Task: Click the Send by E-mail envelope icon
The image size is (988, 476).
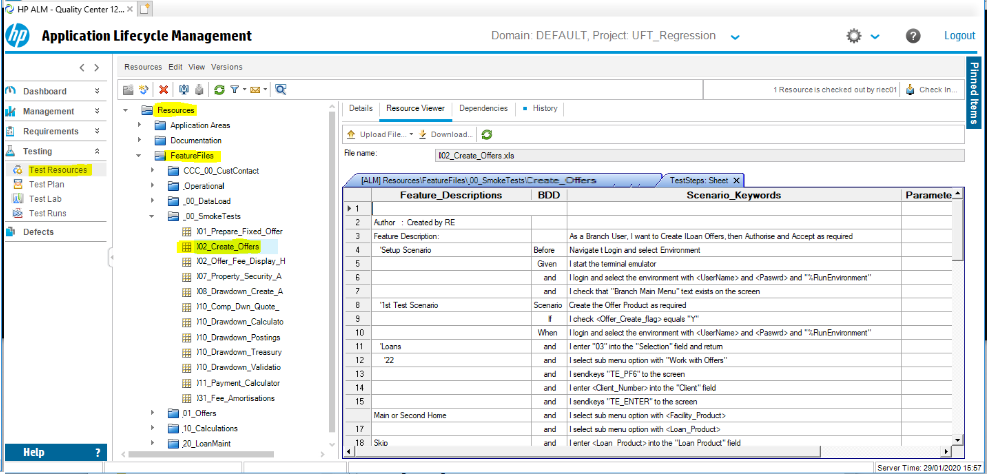Action: coord(257,90)
